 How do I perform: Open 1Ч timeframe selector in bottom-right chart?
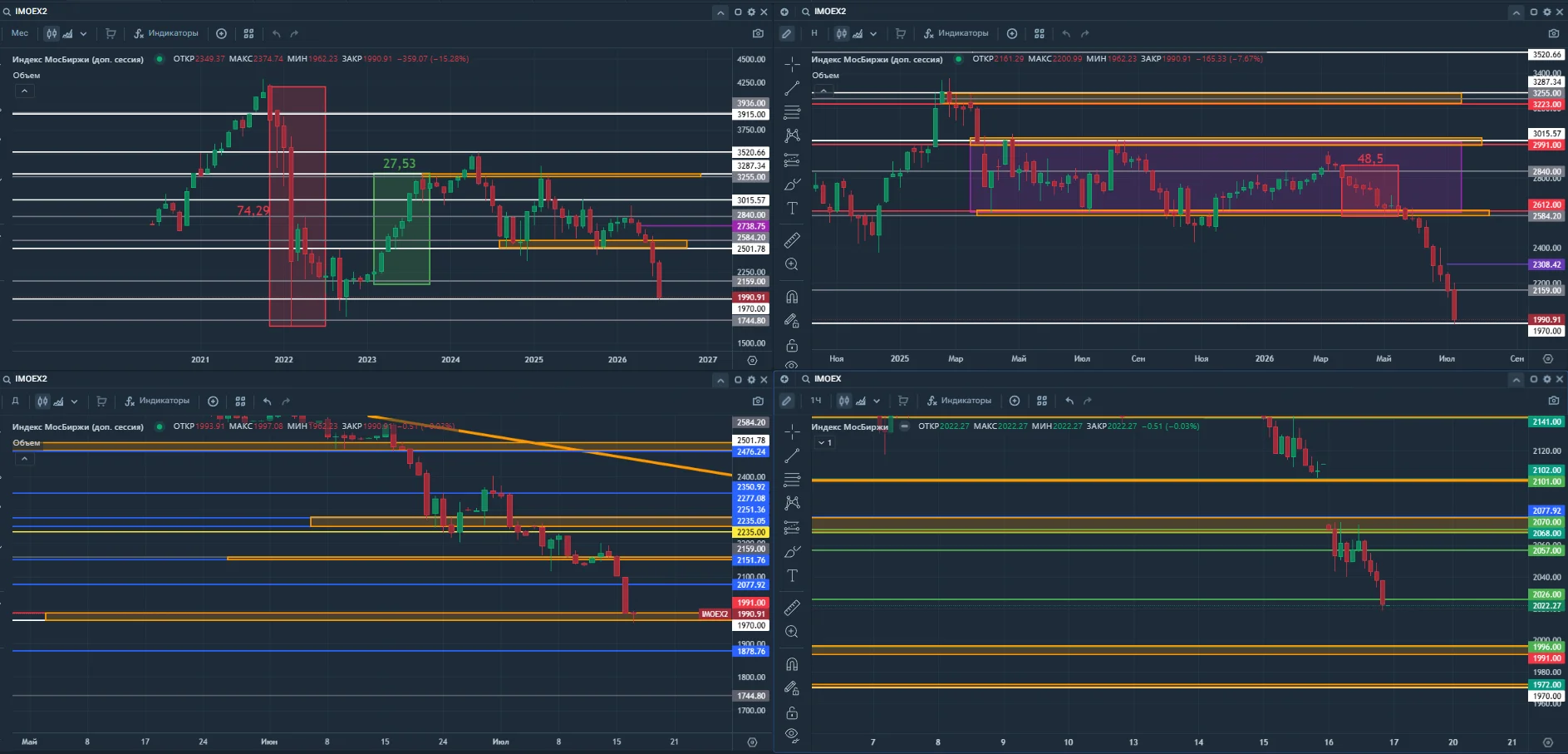click(816, 401)
